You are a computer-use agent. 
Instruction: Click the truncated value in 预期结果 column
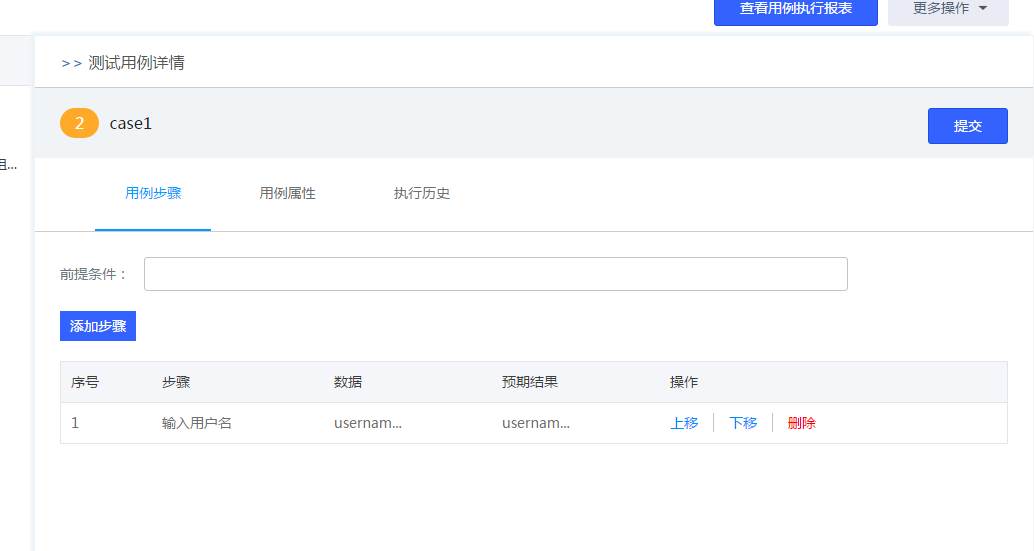(x=535, y=423)
